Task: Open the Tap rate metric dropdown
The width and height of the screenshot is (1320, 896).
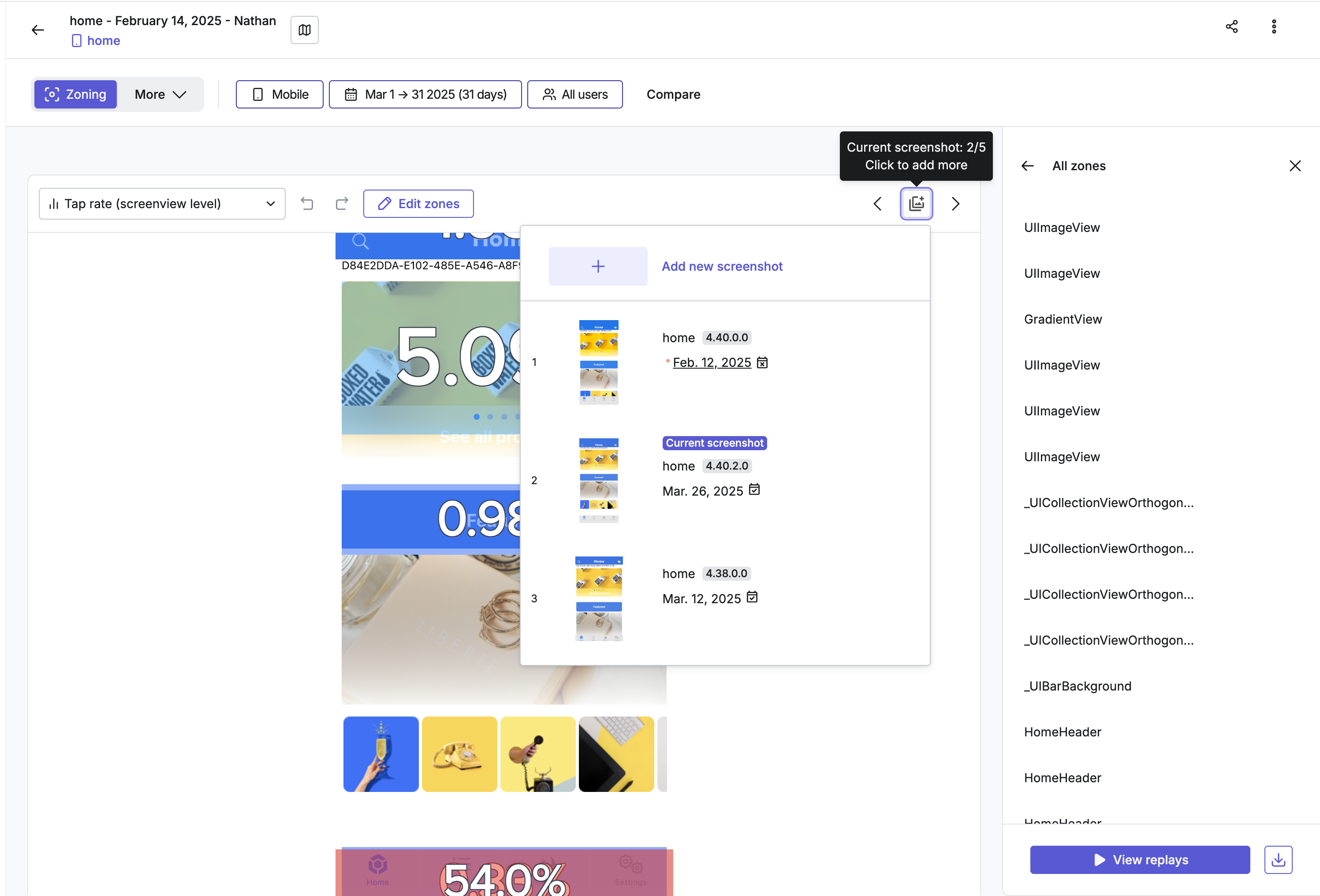Action: (x=162, y=203)
